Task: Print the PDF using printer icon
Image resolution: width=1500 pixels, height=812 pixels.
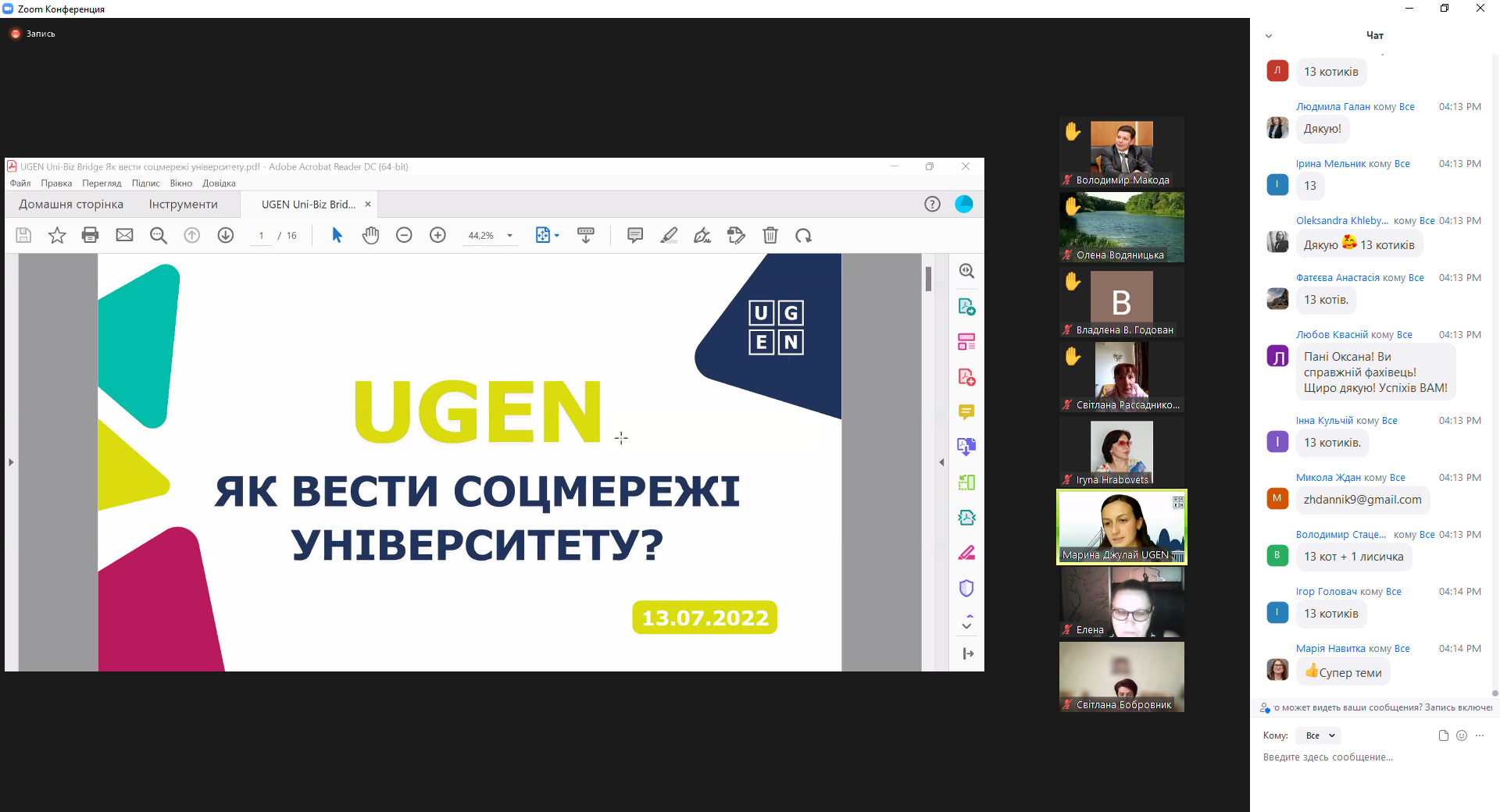Action: (91, 235)
